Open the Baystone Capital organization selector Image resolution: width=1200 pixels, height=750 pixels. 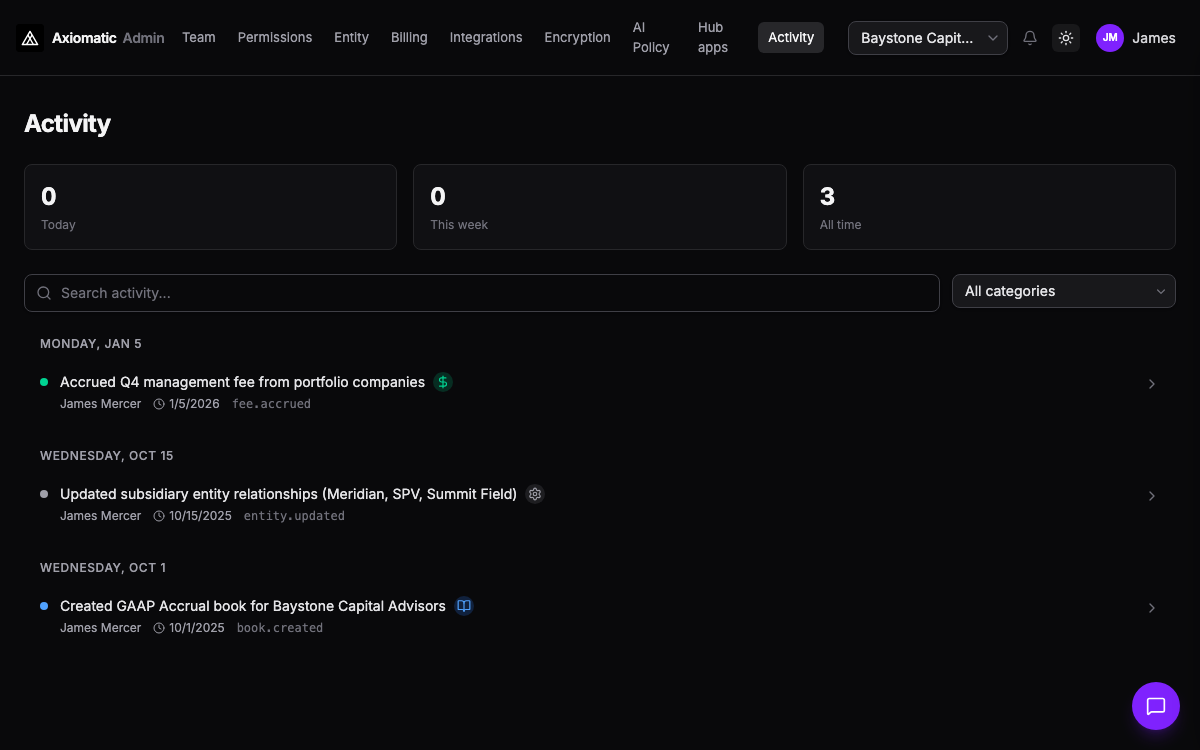coord(927,38)
